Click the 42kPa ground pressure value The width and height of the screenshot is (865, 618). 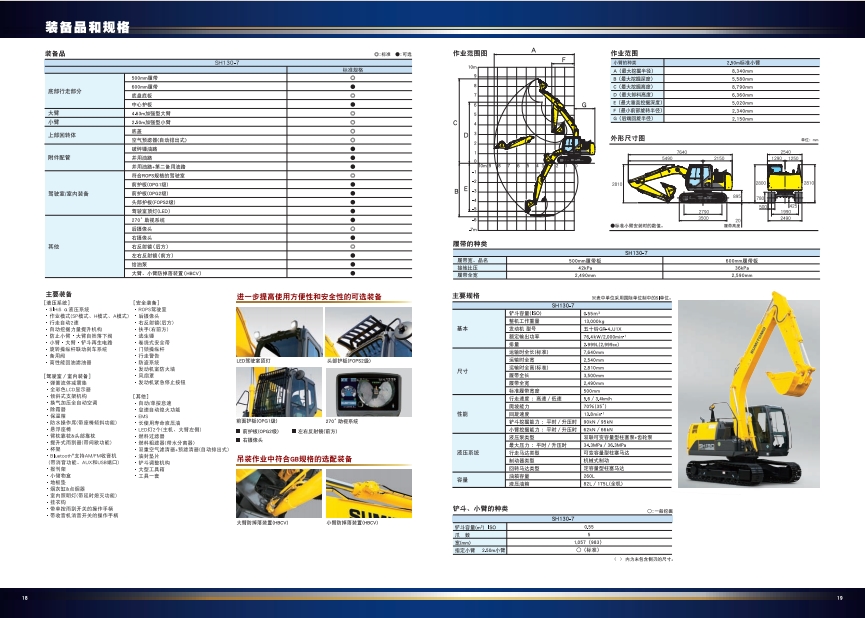(585, 268)
